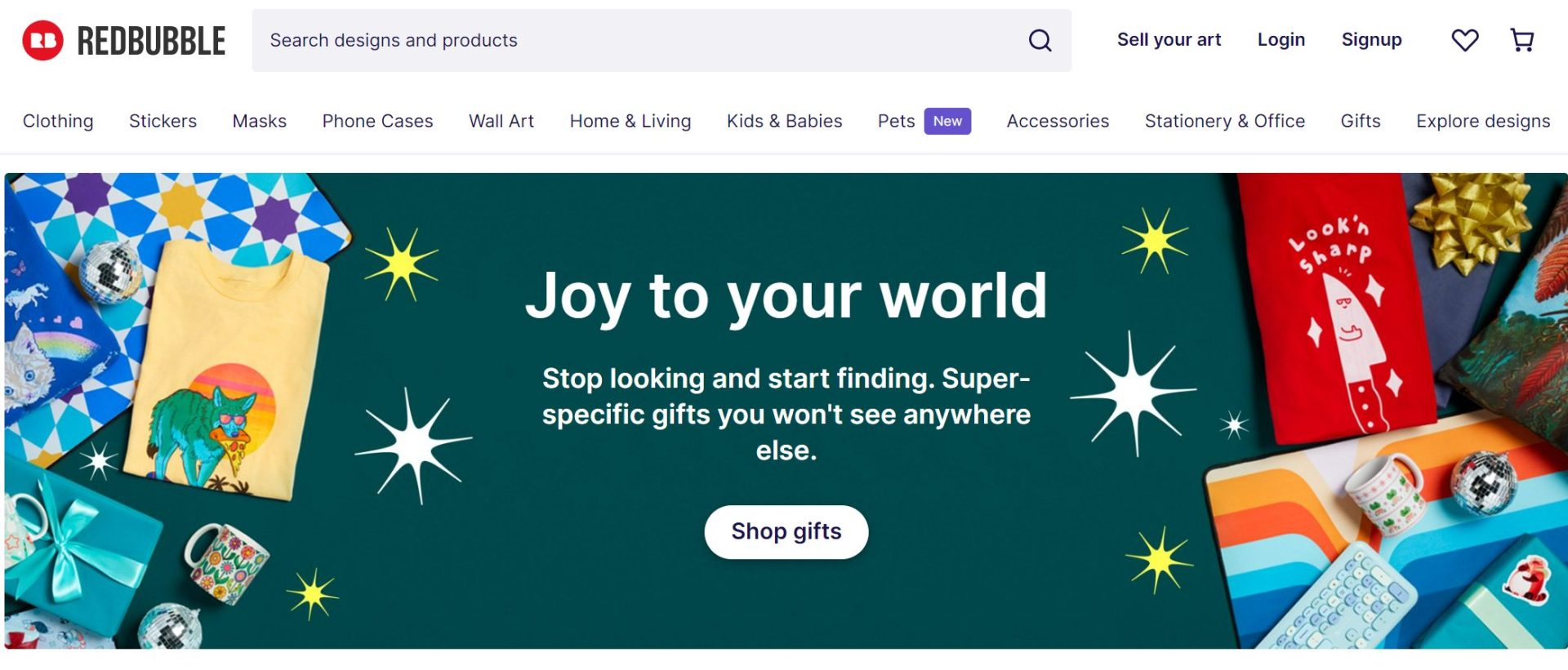Click the New badge beside Pets
This screenshot has width=1568, height=670.
click(x=947, y=121)
